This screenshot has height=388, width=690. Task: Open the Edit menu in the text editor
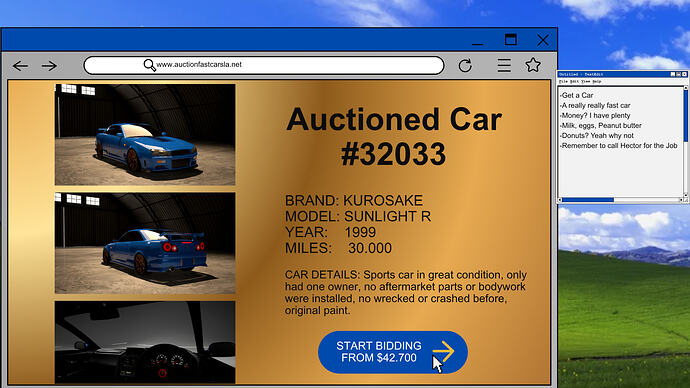pyautogui.click(x=574, y=81)
